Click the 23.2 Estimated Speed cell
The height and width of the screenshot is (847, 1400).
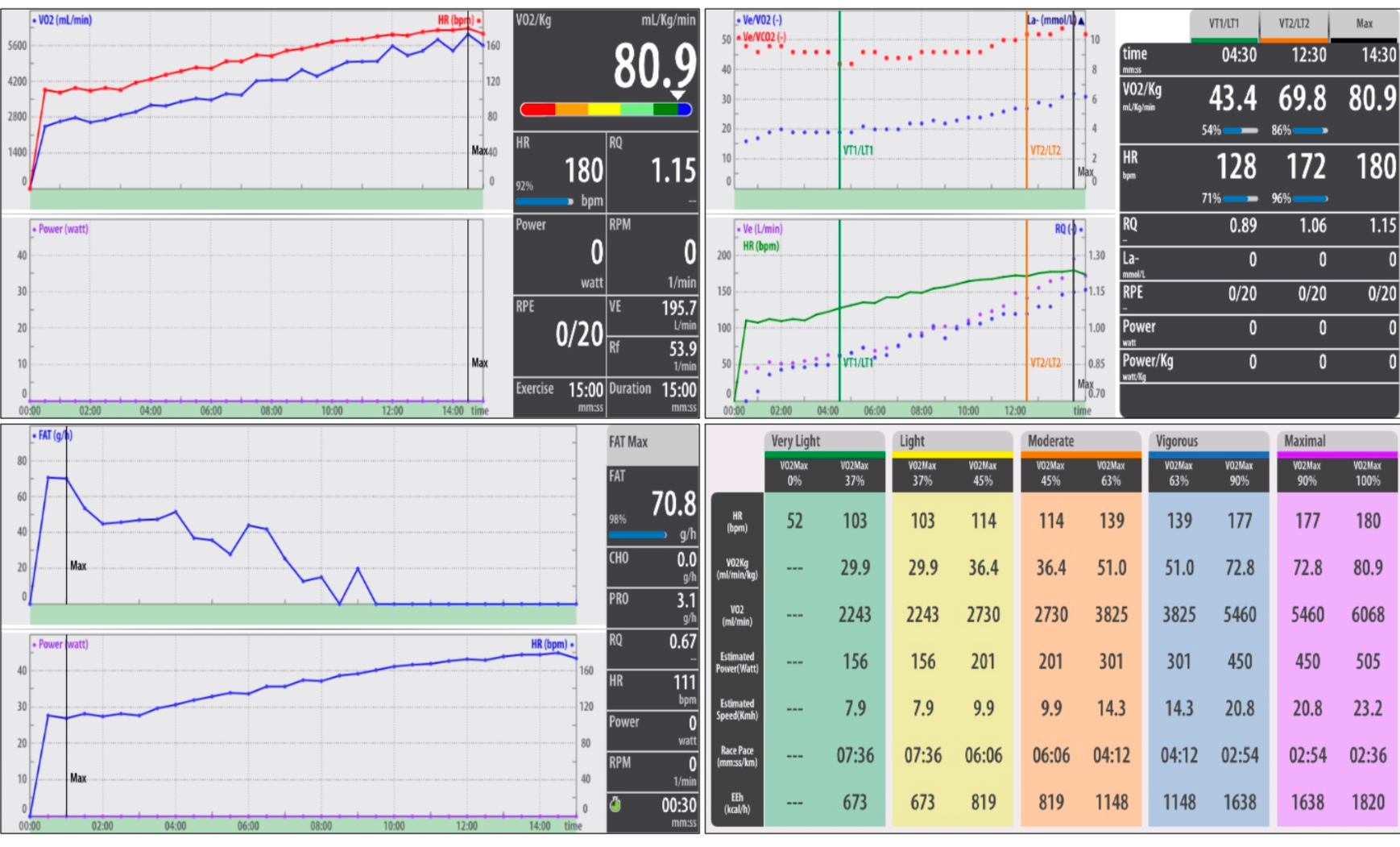(1368, 709)
